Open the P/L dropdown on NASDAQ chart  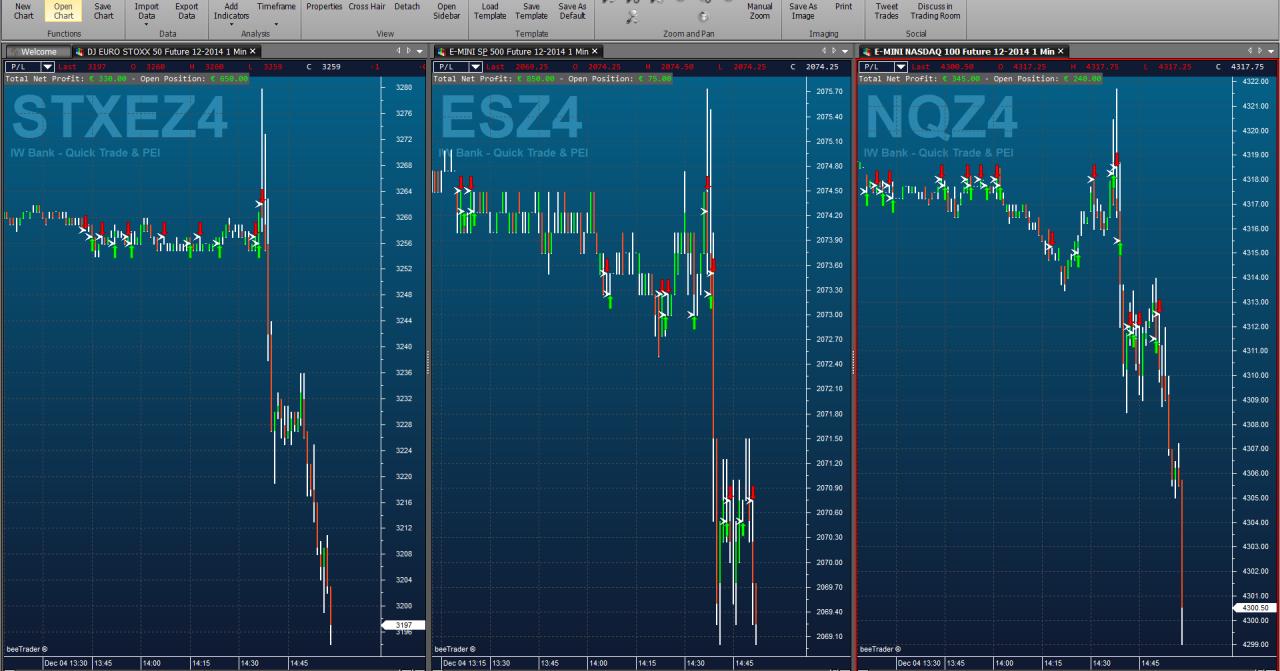click(901, 67)
